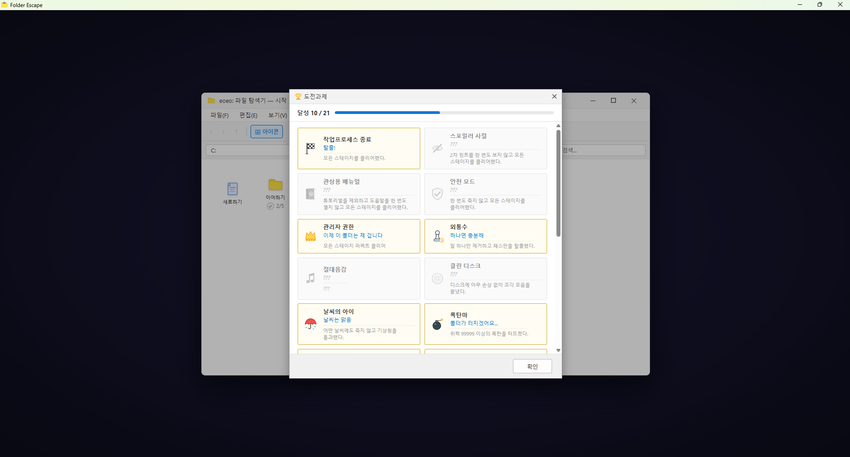This screenshot has height=457, width=850.
Task: Close the 도전과제 dialog
Action: [x=554, y=96]
